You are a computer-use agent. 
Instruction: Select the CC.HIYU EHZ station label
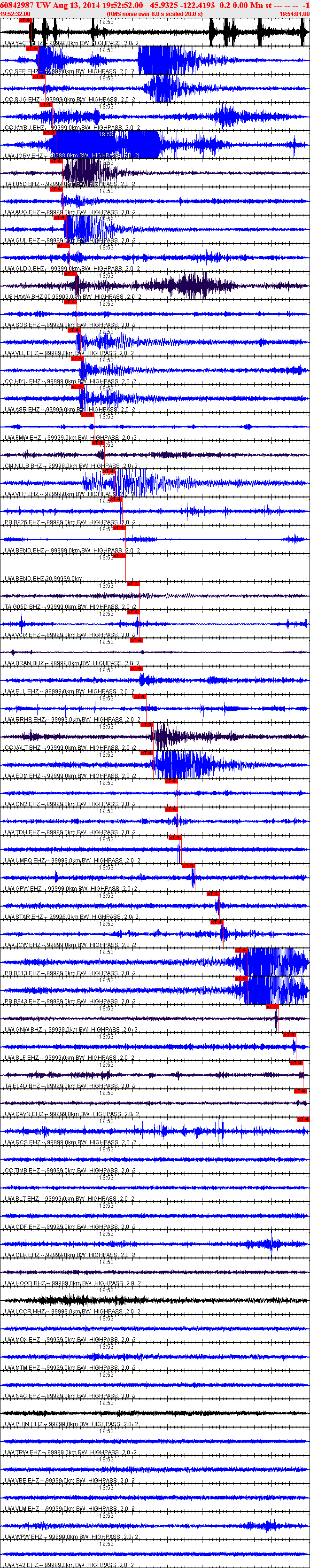(72, 381)
